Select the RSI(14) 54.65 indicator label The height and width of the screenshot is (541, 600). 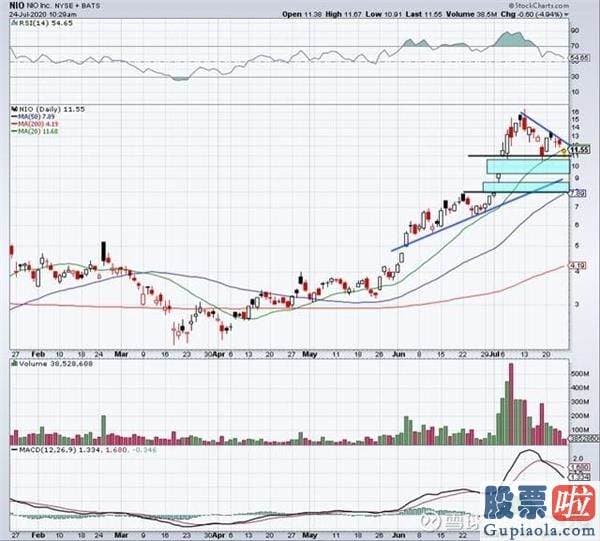tap(46, 23)
